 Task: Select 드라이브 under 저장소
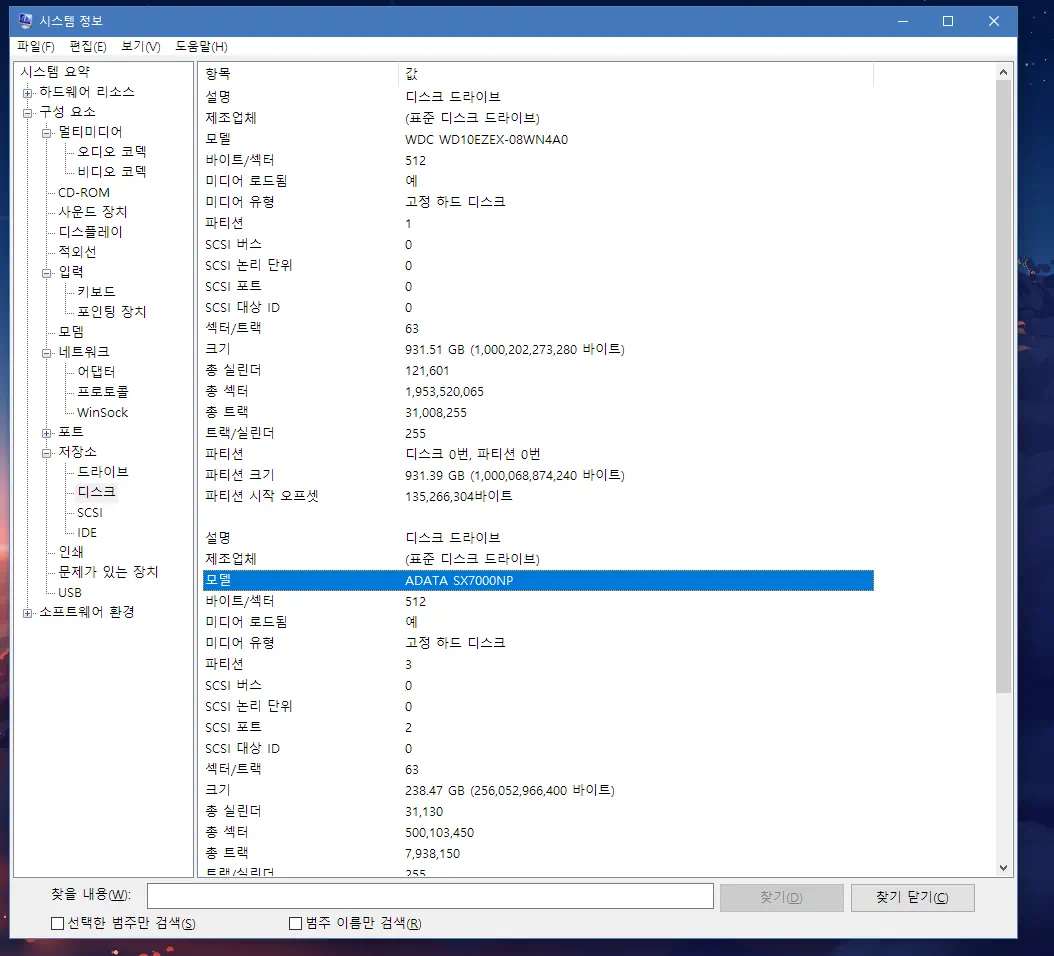pos(103,472)
